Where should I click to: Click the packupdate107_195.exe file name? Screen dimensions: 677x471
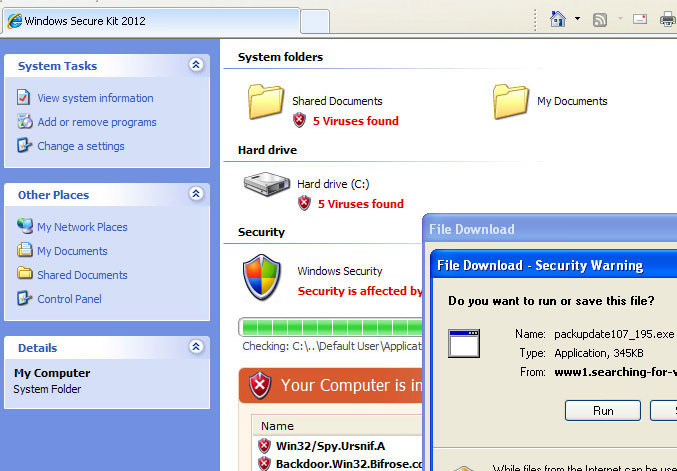614,334
